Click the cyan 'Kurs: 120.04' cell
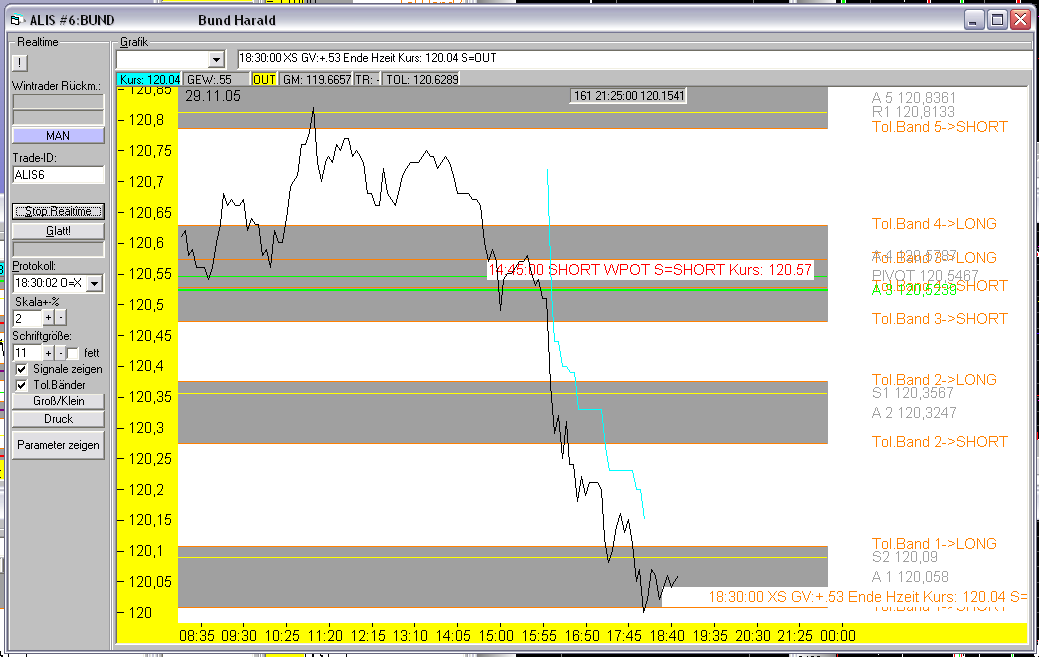The width and height of the screenshot is (1039, 657). [149, 79]
